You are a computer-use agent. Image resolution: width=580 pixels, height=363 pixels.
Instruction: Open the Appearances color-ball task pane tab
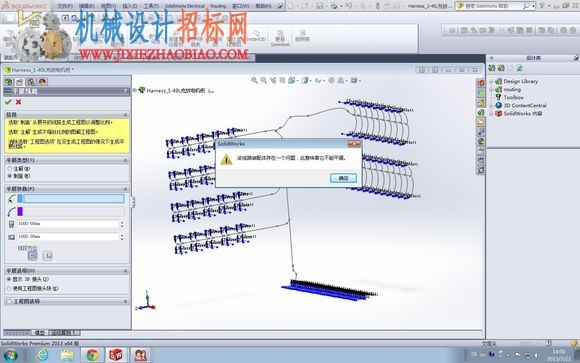tap(480, 141)
